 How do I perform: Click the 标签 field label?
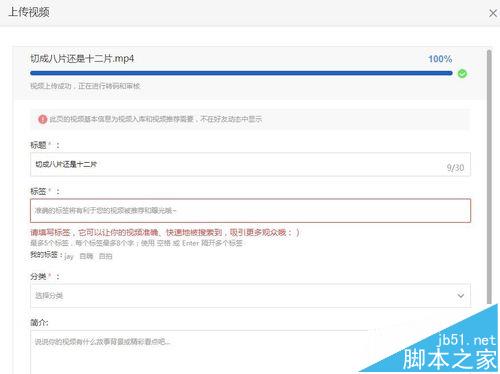[x=45, y=191]
